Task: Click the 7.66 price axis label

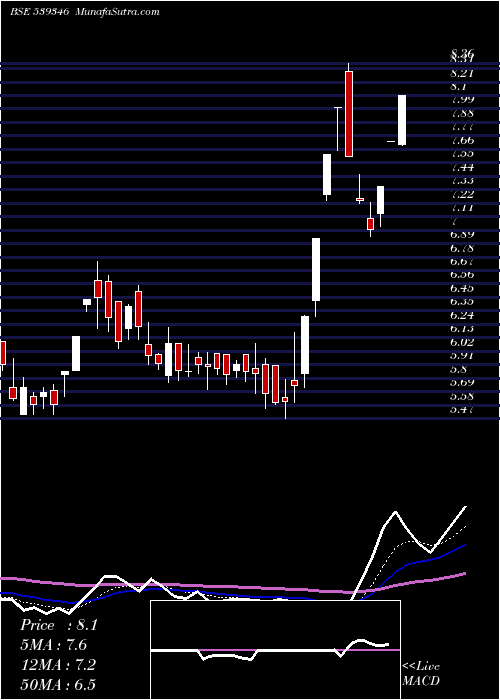Action: [462, 141]
